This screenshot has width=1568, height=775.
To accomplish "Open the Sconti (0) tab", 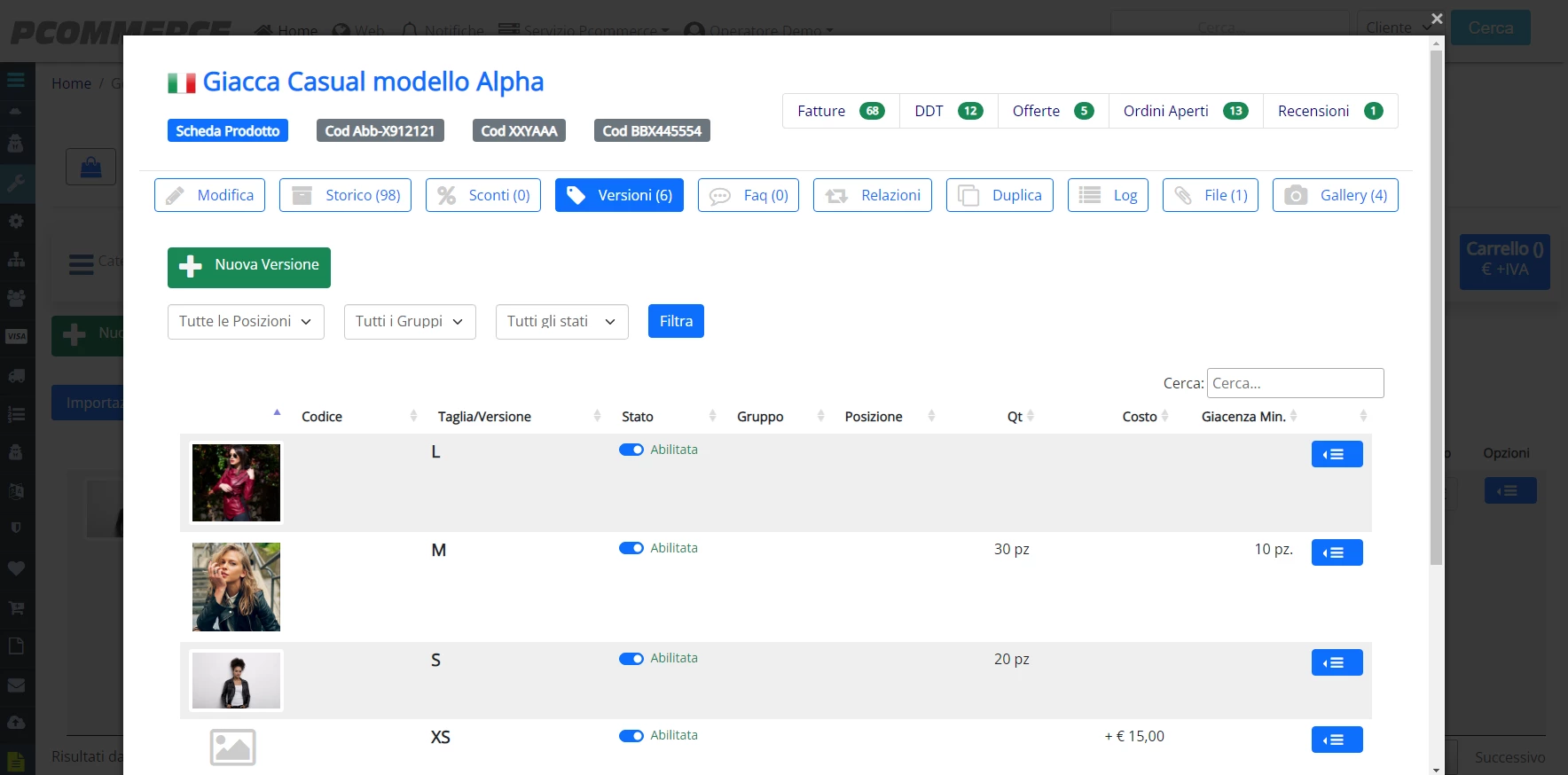I will click(x=482, y=195).
